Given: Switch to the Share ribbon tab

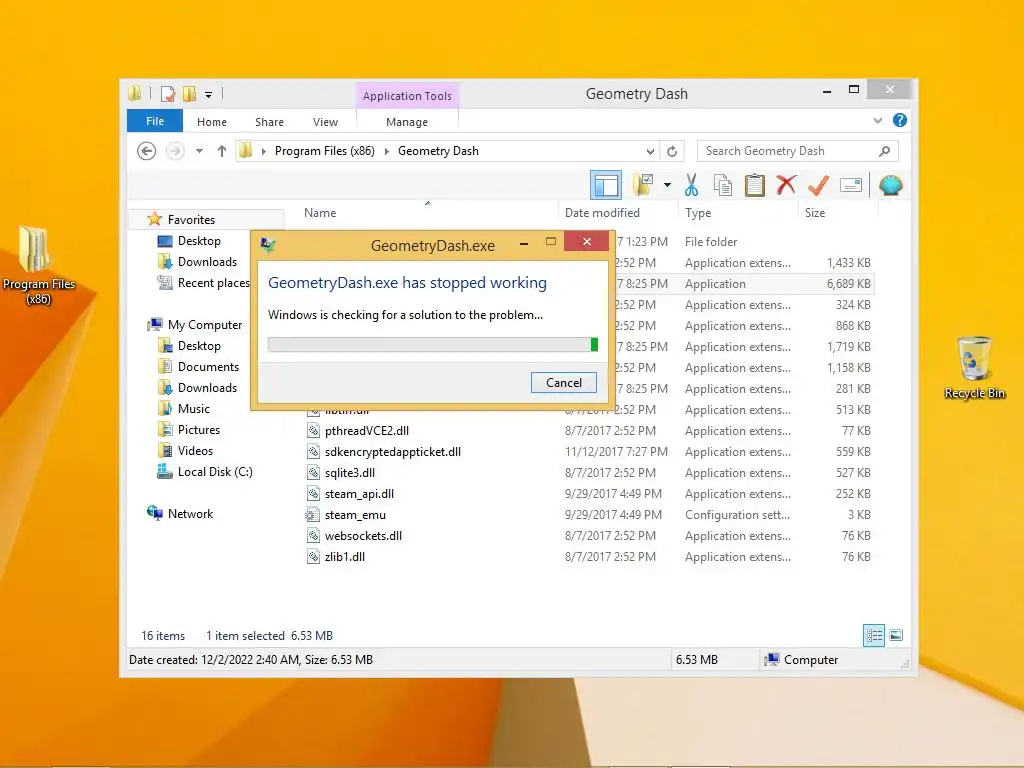Looking at the screenshot, I should tap(269, 121).
